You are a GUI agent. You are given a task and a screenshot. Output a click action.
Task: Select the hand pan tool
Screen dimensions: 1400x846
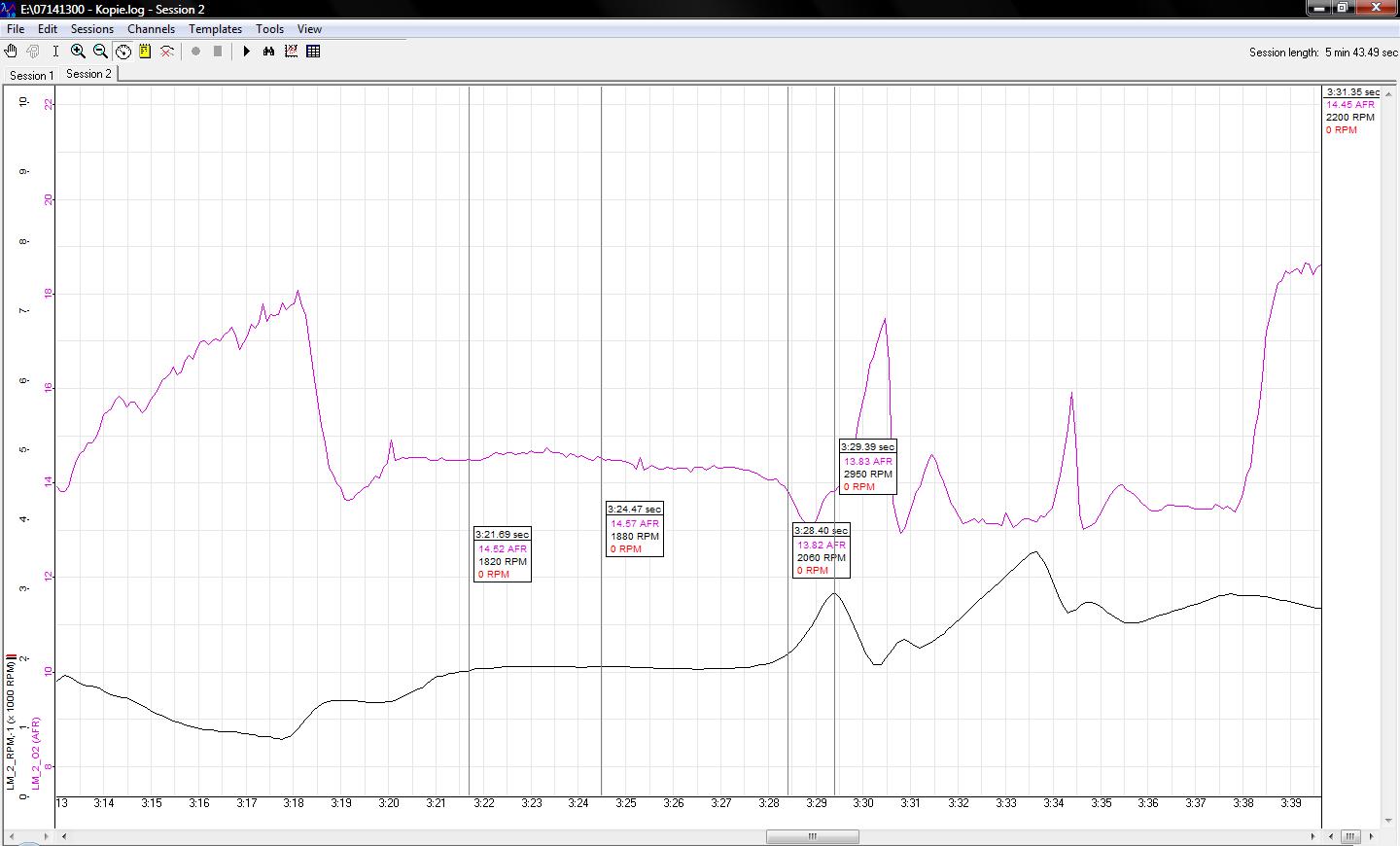[x=11, y=52]
